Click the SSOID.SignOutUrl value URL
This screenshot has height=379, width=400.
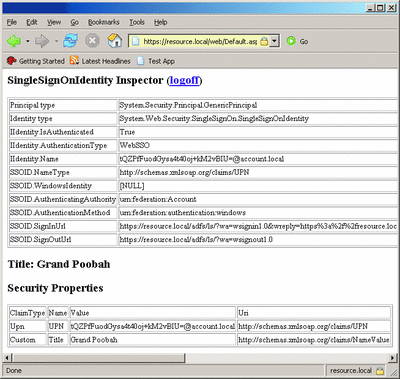196,239
